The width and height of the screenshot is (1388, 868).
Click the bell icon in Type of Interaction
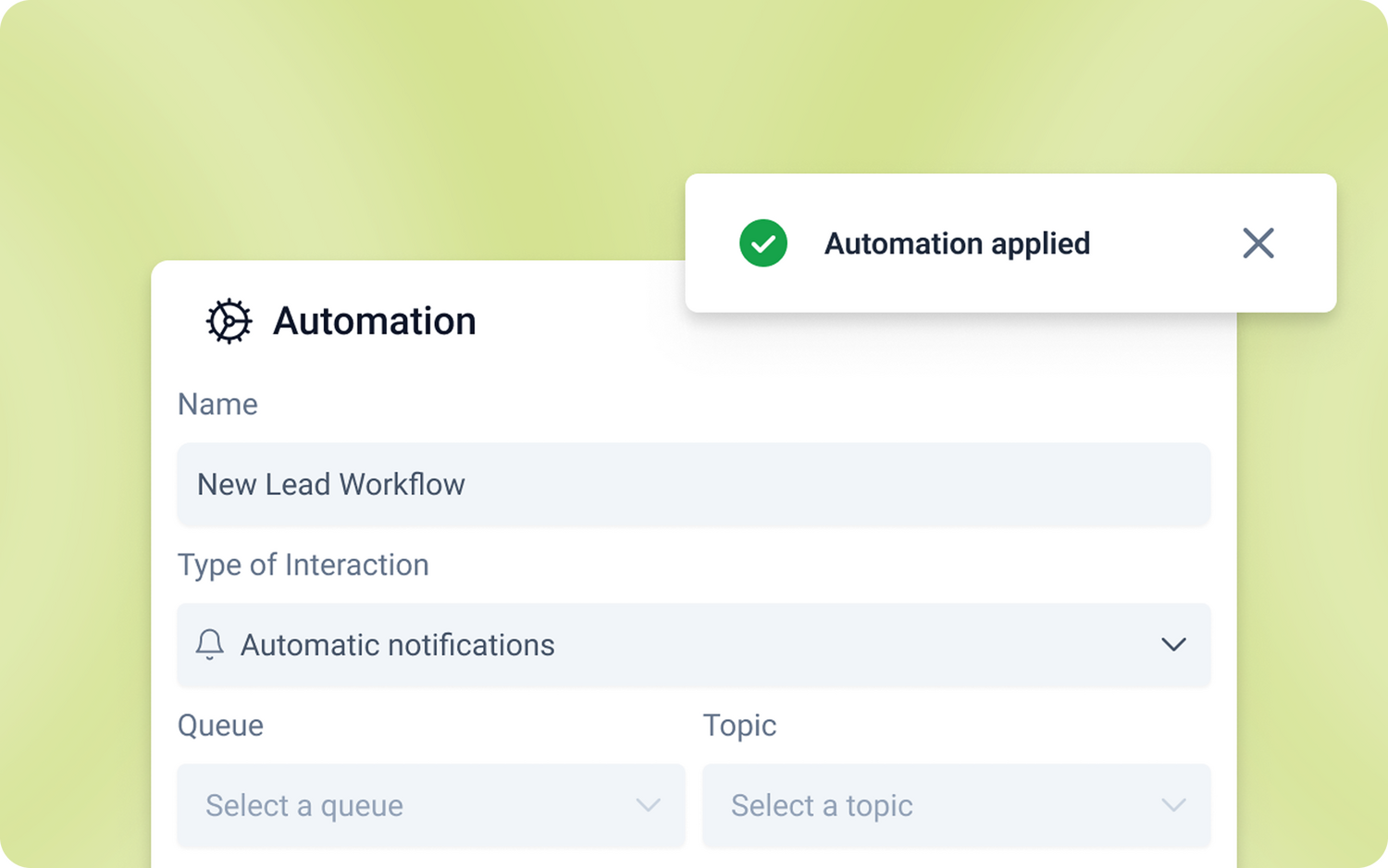210,644
